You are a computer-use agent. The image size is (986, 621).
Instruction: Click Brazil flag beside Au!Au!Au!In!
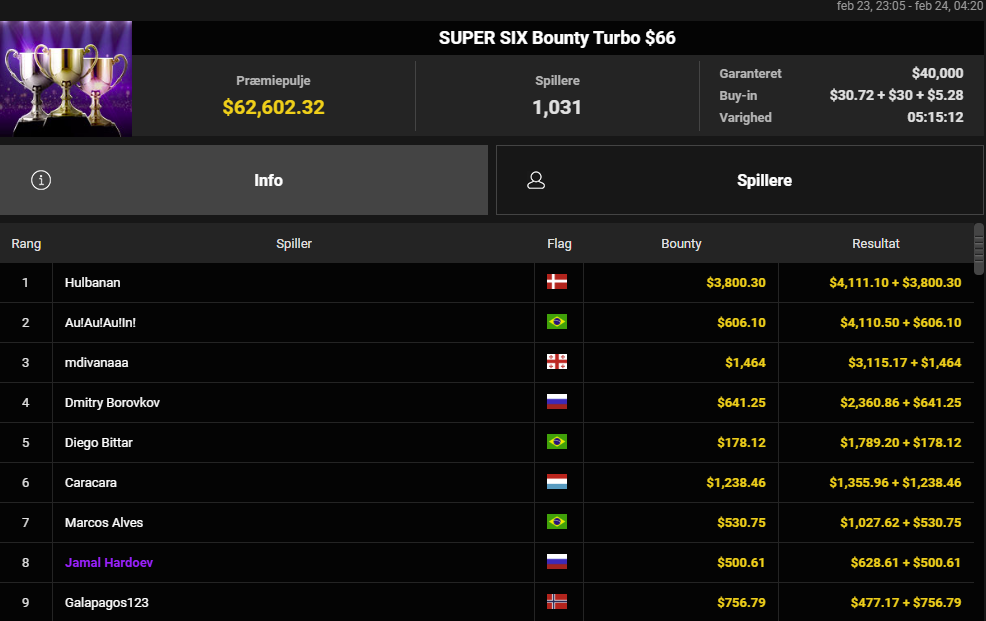[x=557, y=323]
